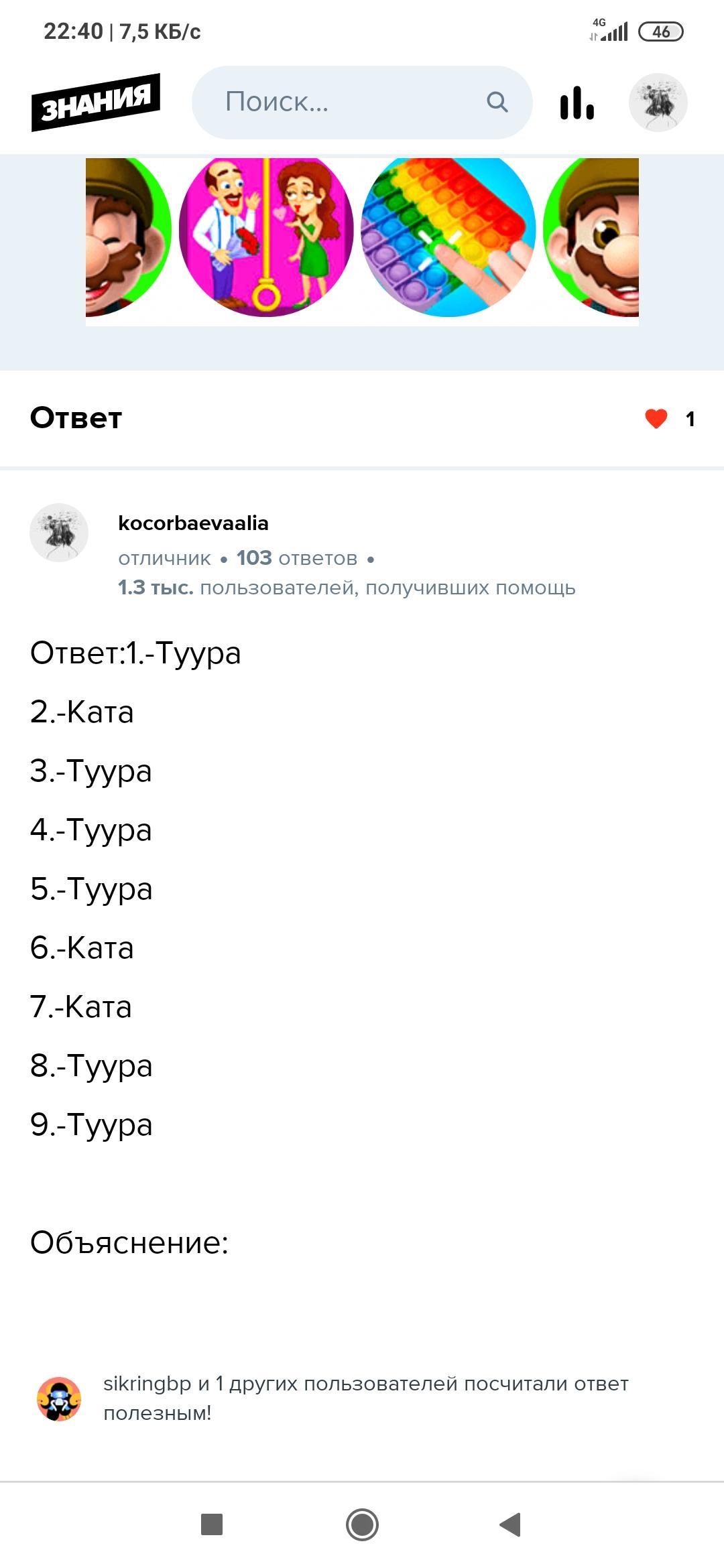This screenshot has height=1568, width=724.
Task: Tap the Ответ section heading
Action: coord(76,418)
